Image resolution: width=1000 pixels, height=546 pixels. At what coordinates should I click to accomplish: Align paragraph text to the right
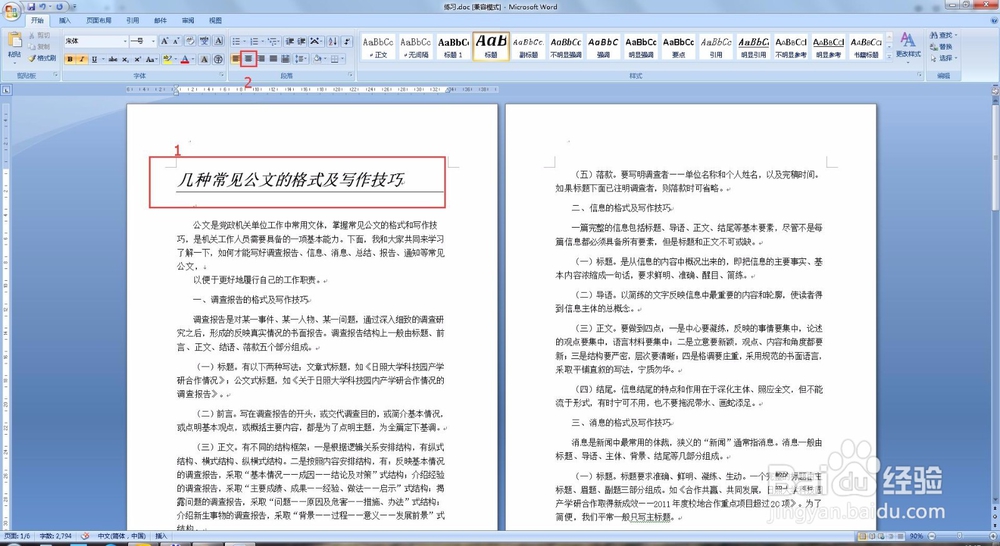tap(261, 59)
